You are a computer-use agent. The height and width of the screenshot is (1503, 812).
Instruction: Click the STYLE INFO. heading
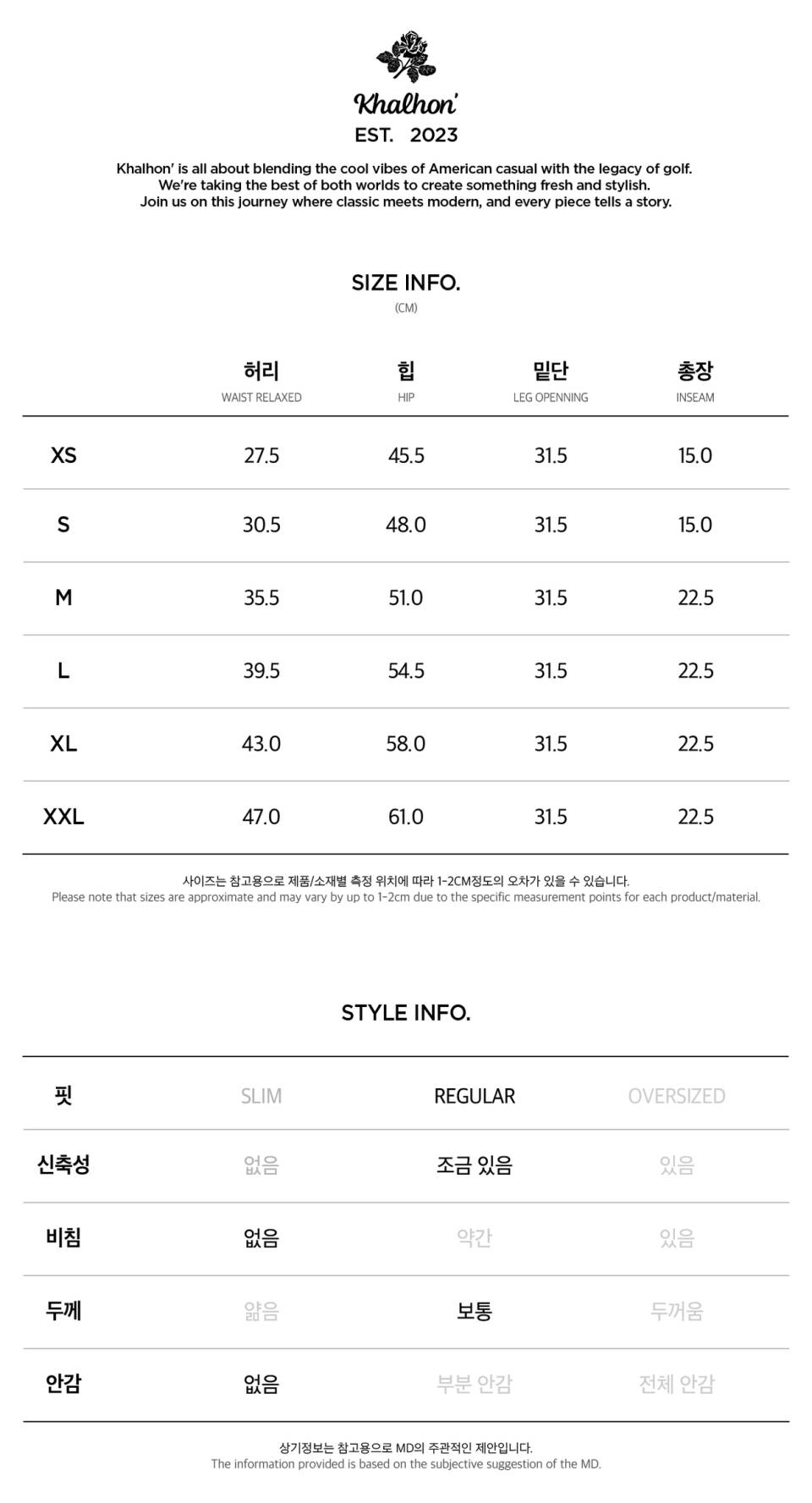point(406,1013)
